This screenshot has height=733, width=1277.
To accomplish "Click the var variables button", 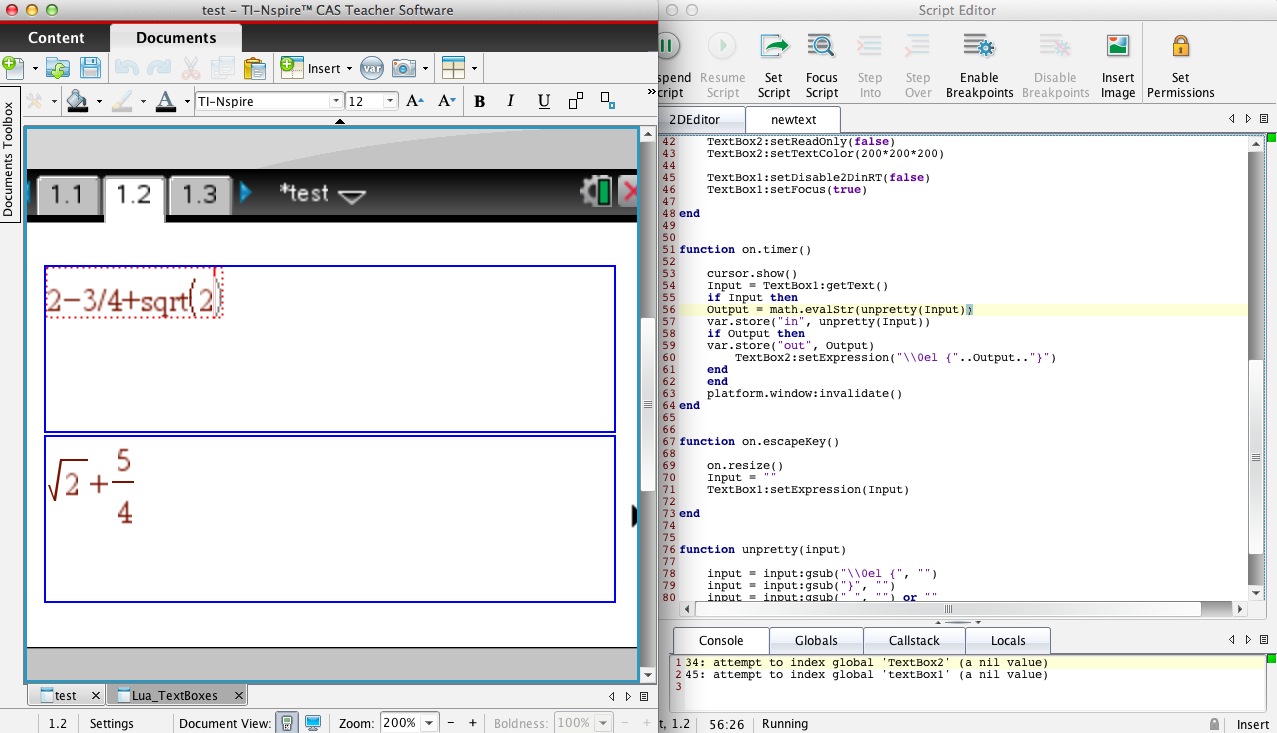I will pyautogui.click(x=372, y=68).
